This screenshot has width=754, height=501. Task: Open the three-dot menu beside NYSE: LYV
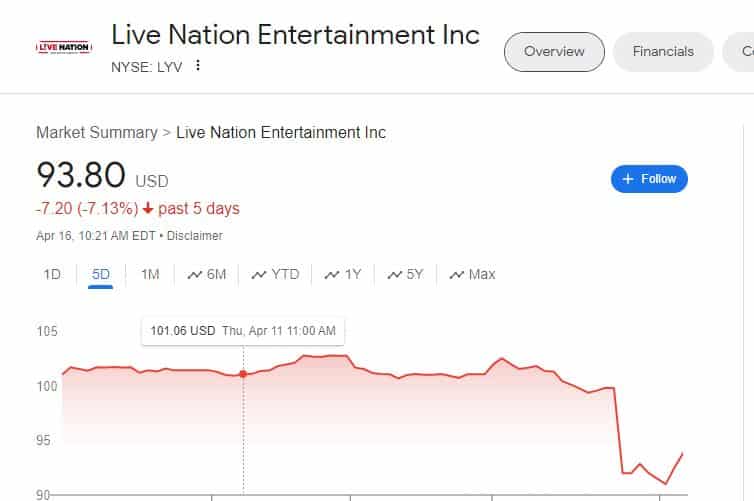(198, 65)
